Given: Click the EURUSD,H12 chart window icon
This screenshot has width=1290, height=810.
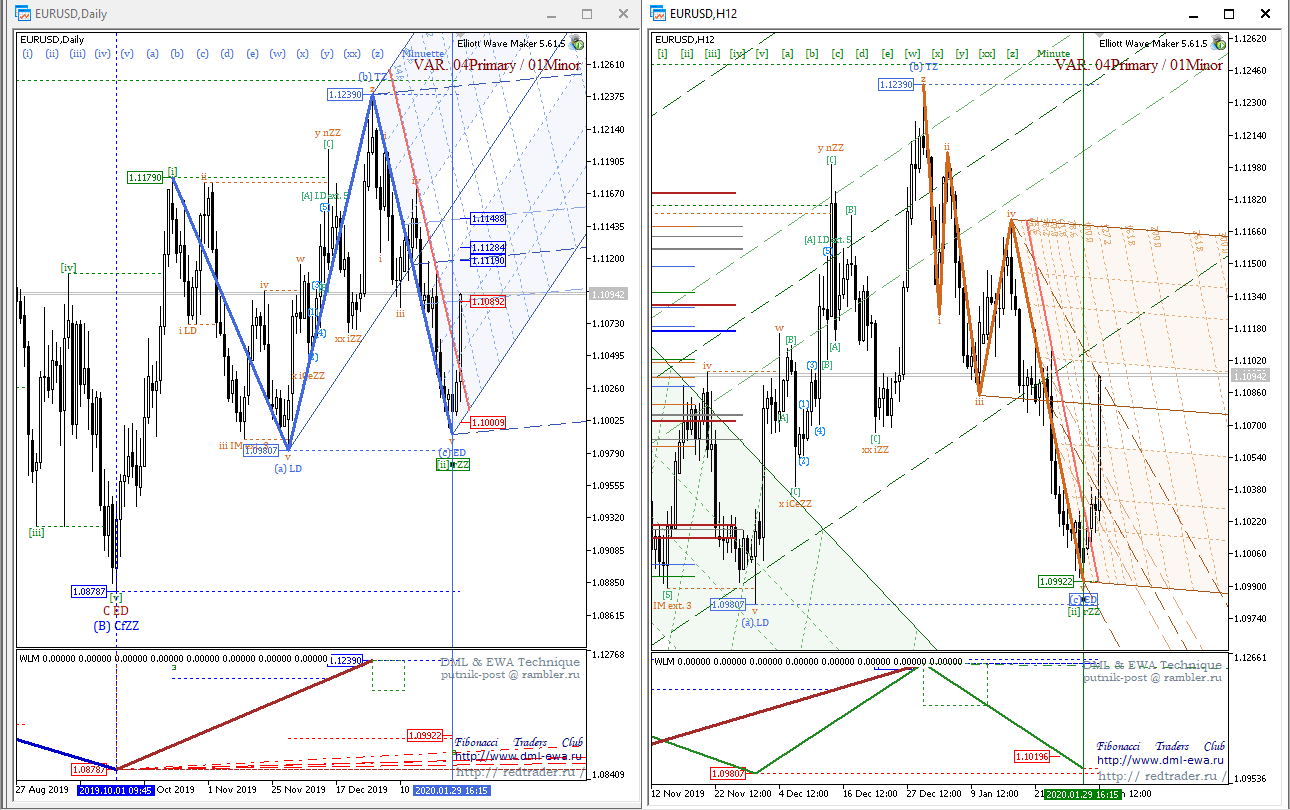Looking at the screenshot, I should click(x=658, y=13).
